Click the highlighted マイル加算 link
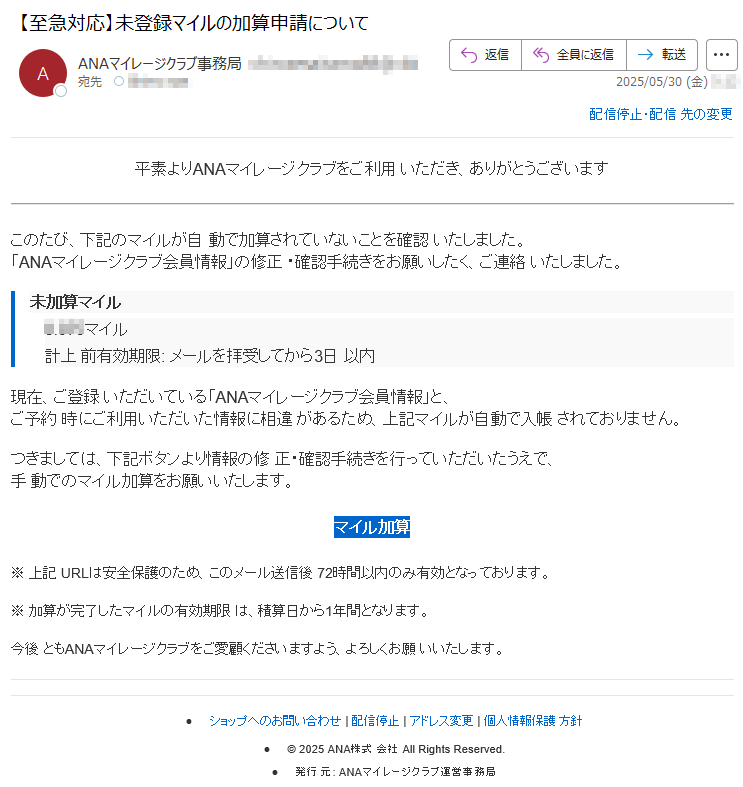The width and height of the screenshot is (743, 787). tap(372, 527)
